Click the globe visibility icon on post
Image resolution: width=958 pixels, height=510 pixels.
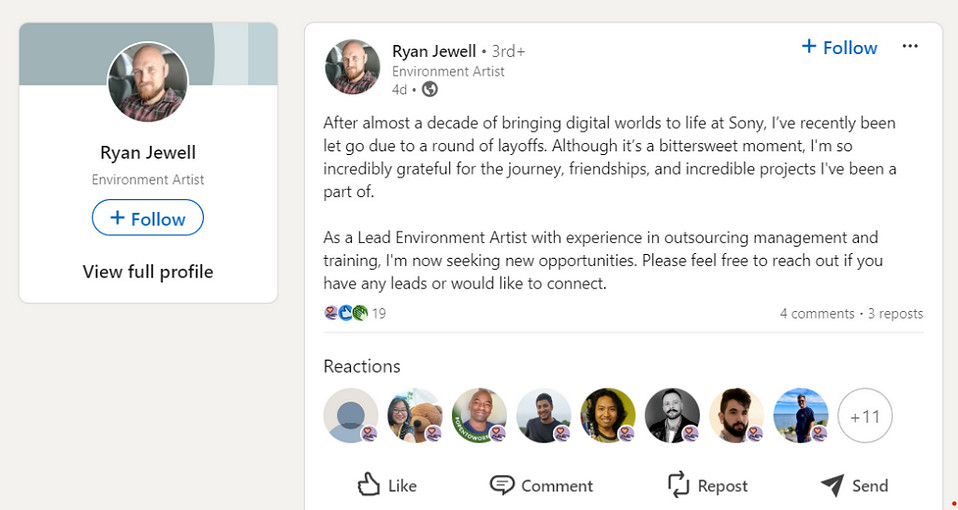pos(430,89)
